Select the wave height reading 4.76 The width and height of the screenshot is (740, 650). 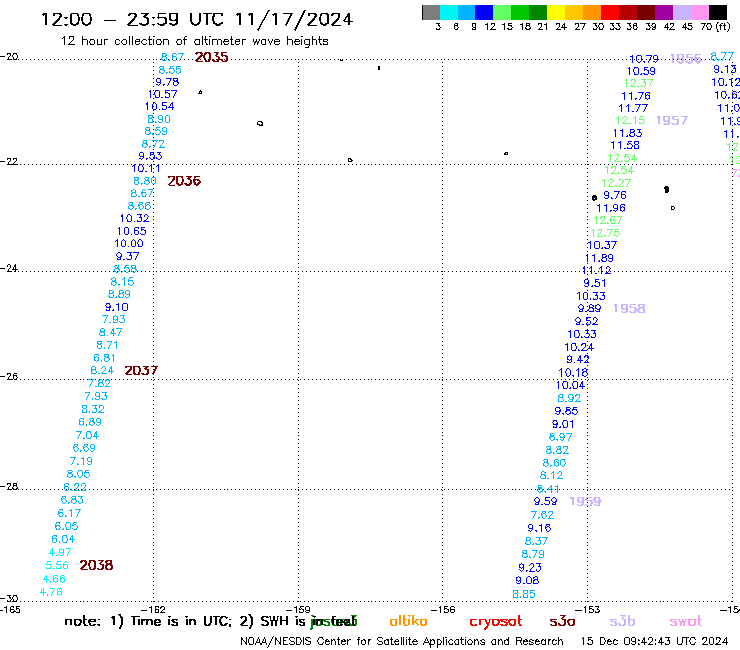click(51, 592)
